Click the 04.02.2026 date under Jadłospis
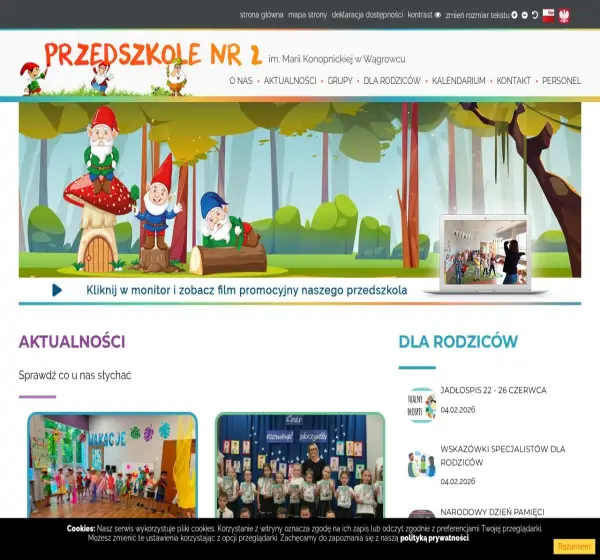The width and height of the screenshot is (600, 560). coord(458,410)
